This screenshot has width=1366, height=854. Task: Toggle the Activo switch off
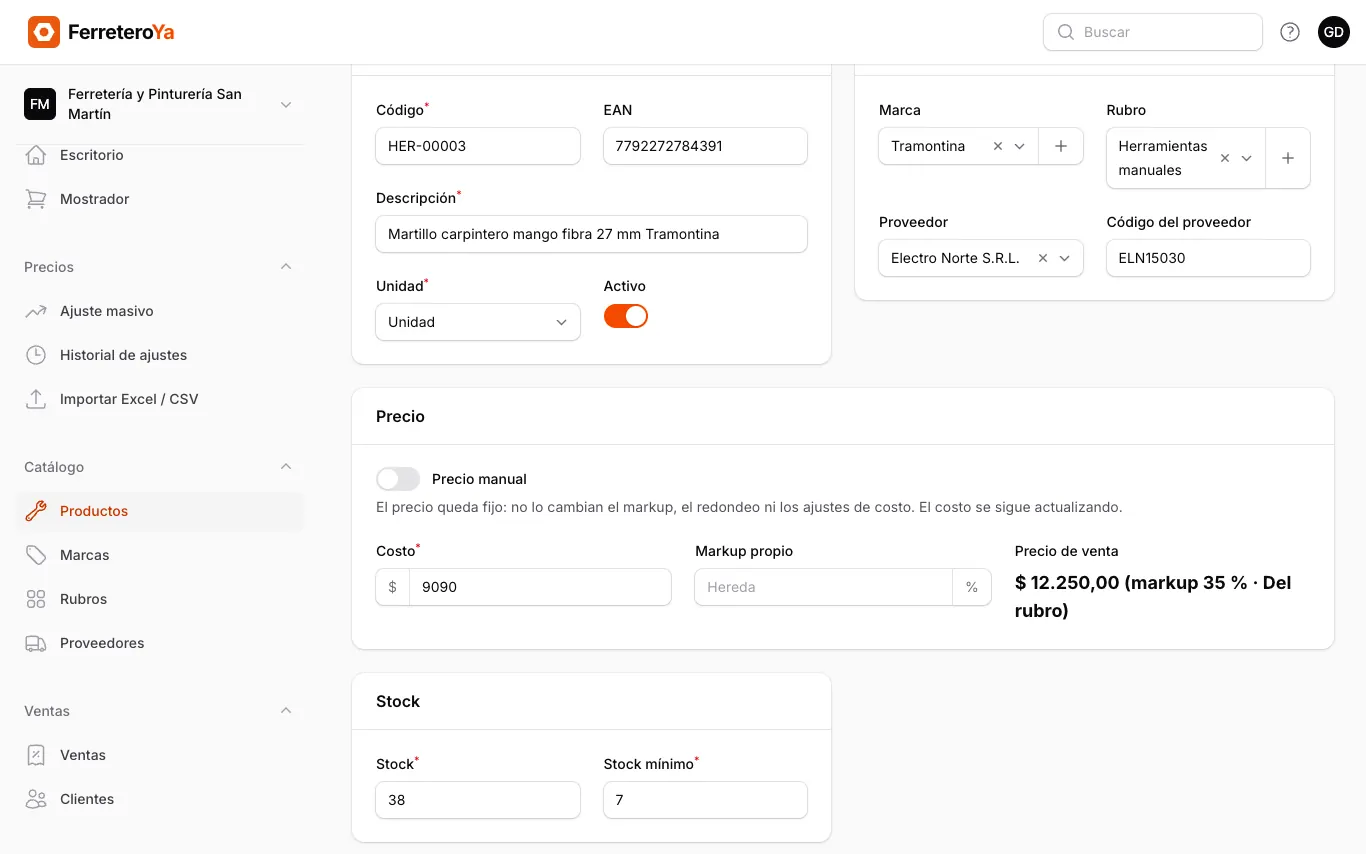(x=626, y=316)
